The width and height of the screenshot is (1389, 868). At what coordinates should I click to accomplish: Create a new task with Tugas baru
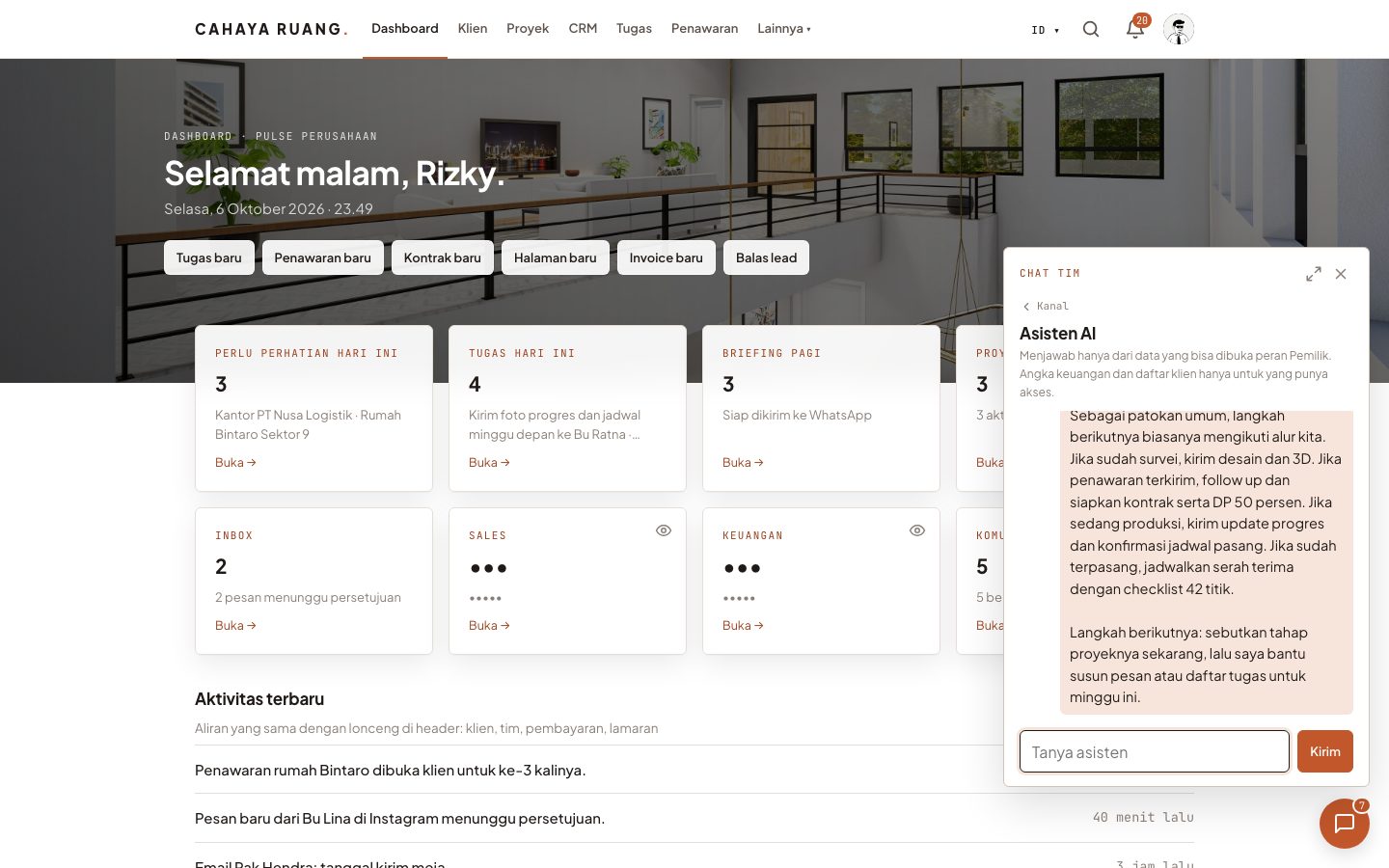coord(209,258)
